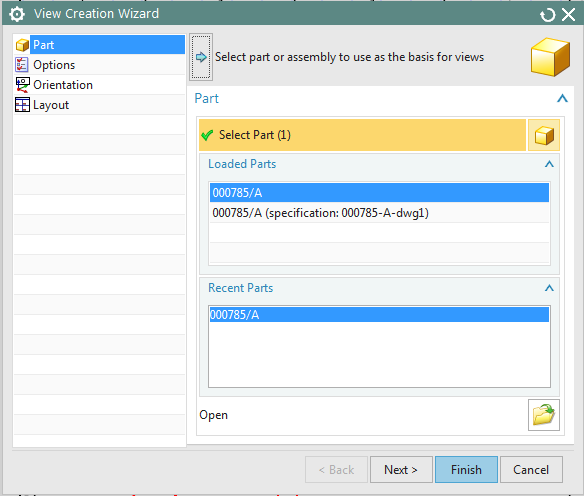Cancel the View Creation Wizard
This screenshot has height=496, width=584.
(531, 470)
